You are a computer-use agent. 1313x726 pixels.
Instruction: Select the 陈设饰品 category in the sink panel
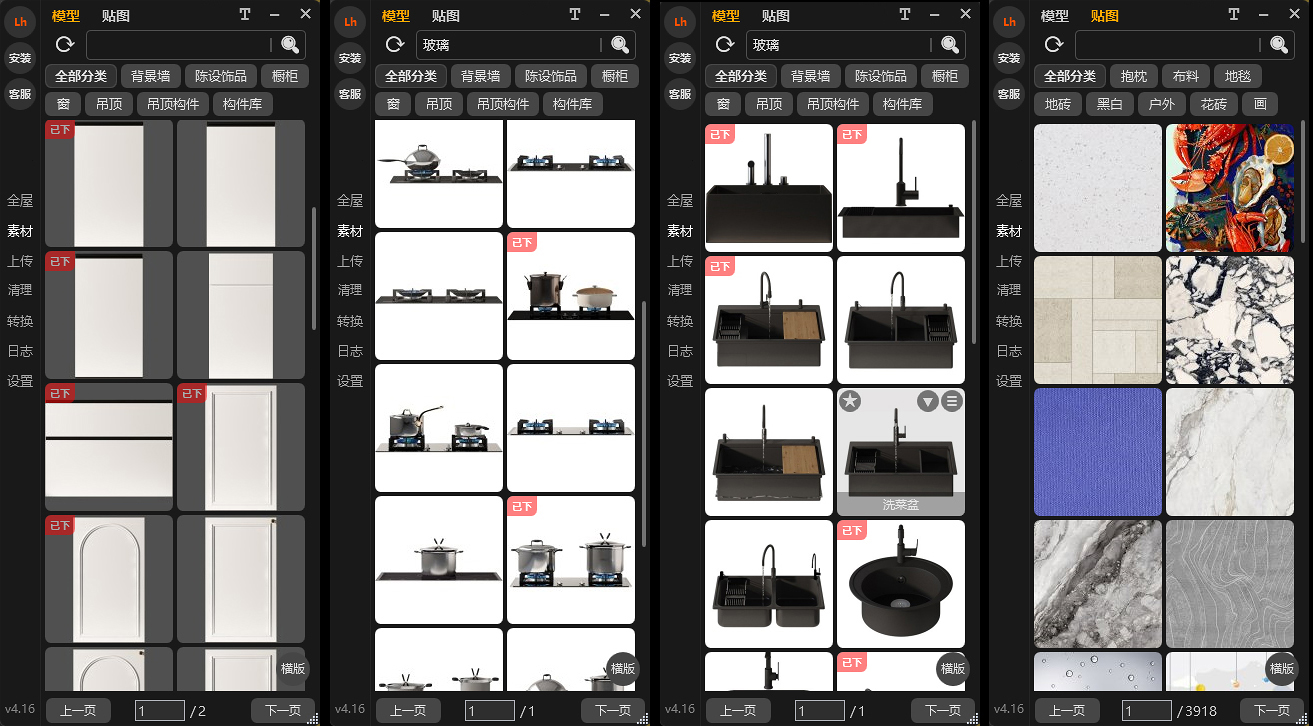click(x=880, y=76)
